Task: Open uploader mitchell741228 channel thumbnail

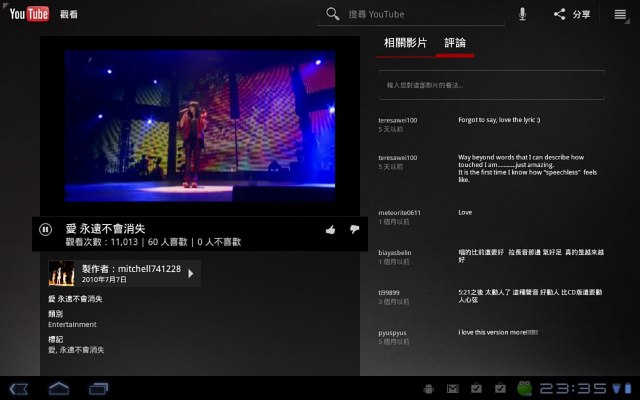Action: pos(61,273)
